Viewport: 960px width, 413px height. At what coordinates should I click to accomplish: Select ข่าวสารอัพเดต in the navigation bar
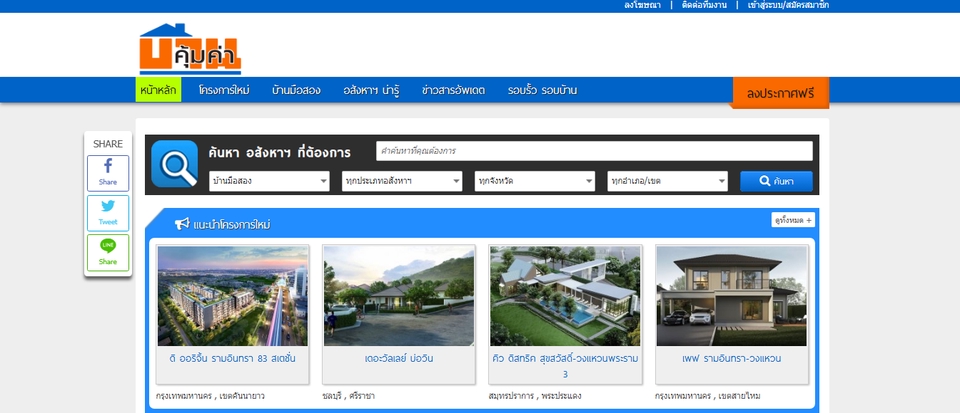coord(453,90)
